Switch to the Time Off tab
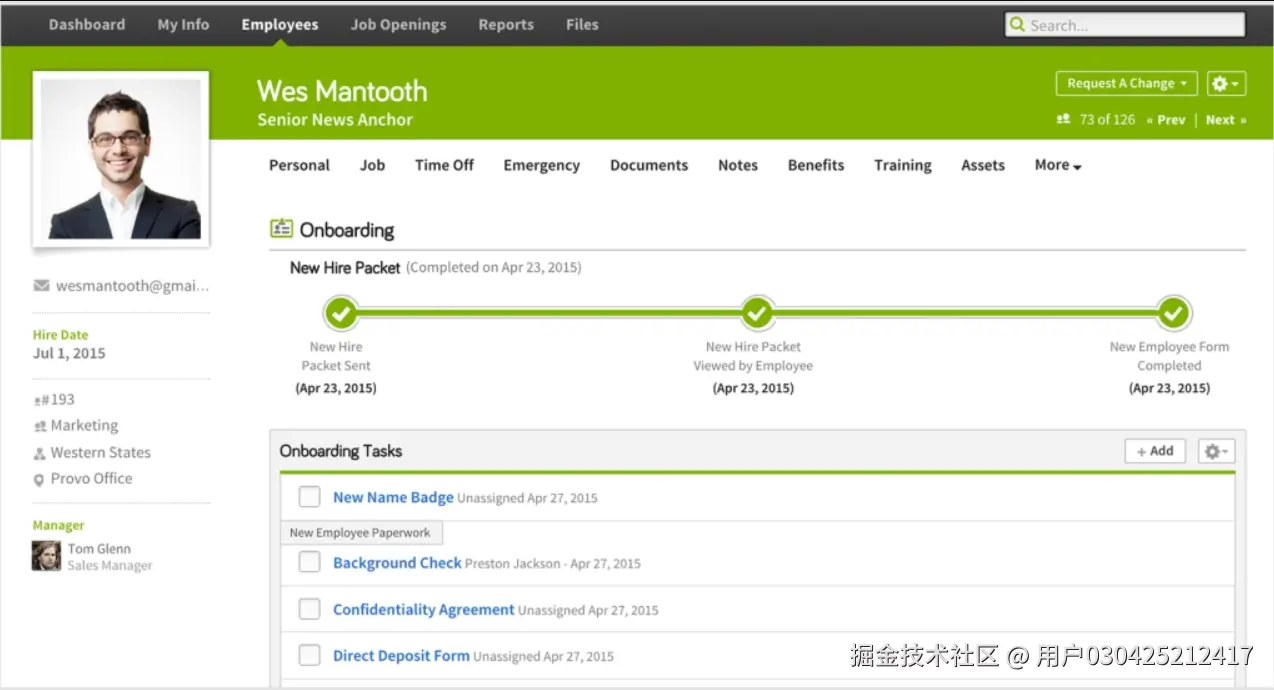The height and width of the screenshot is (690, 1274). point(444,165)
